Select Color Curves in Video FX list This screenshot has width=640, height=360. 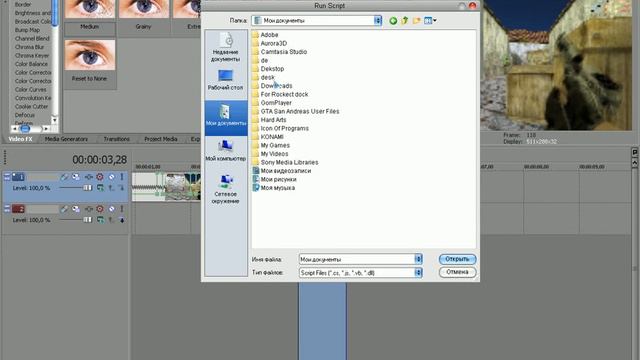tap(31, 89)
